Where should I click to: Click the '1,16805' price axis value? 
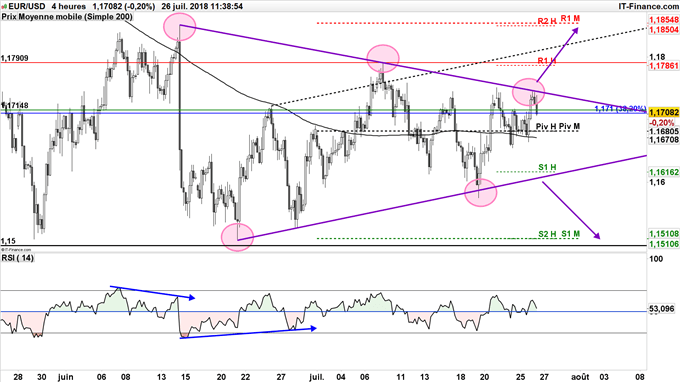coord(664,131)
